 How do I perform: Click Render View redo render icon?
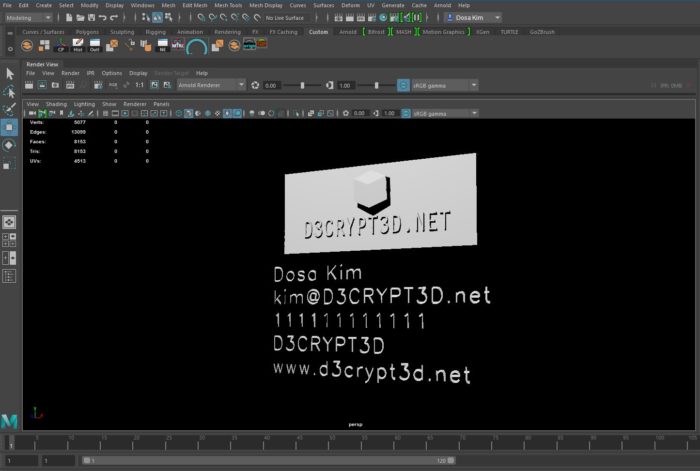pyautogui.click(x=31, y=85)
